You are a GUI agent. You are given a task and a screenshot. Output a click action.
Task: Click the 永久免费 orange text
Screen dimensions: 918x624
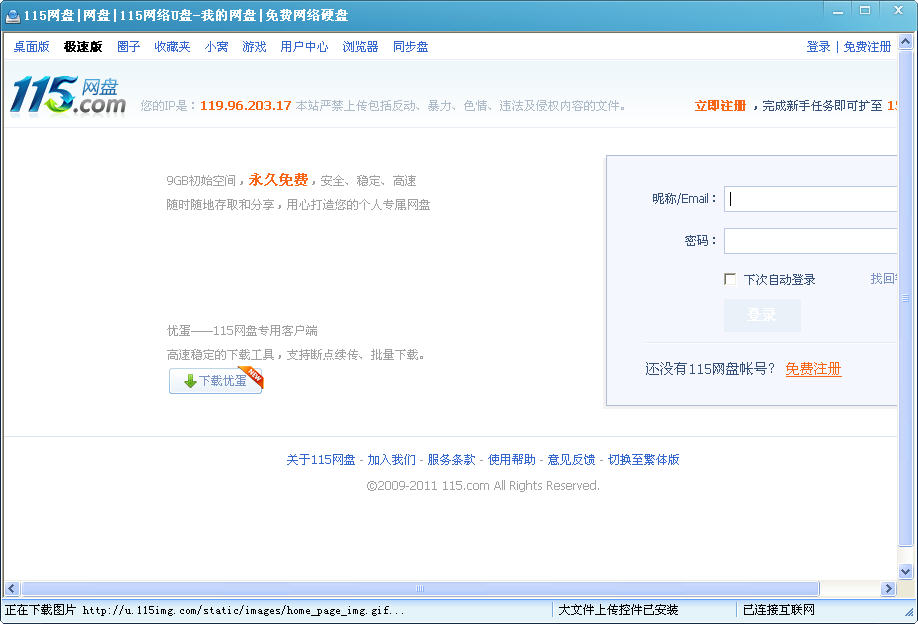(279, 180)
